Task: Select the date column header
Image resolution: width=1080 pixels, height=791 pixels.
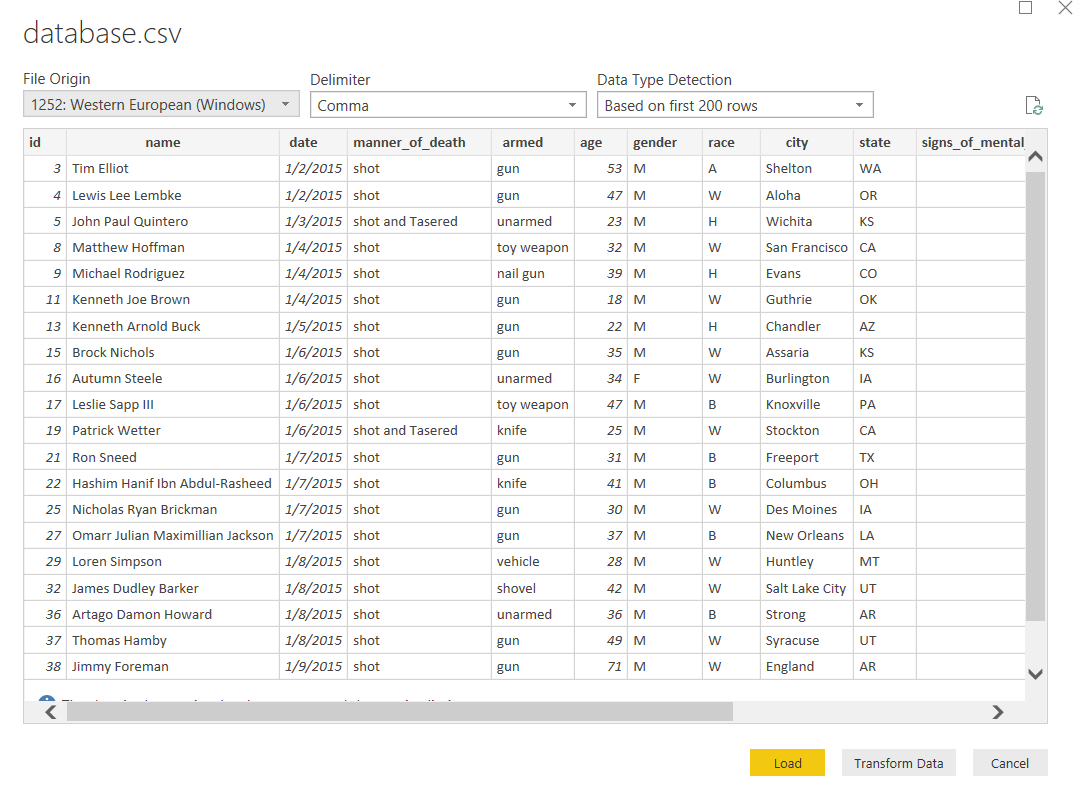Action: (x=313, y=143)
